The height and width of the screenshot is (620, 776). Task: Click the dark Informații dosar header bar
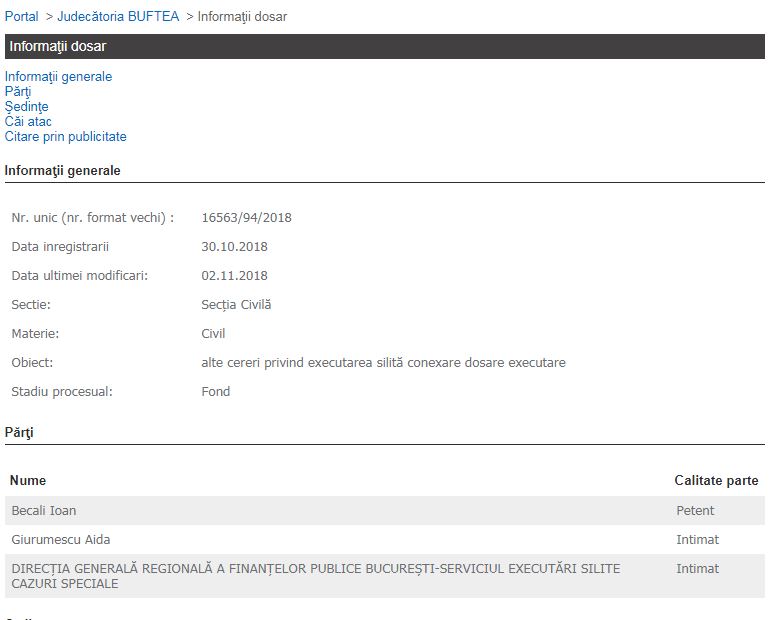click(x=384, y=46)
